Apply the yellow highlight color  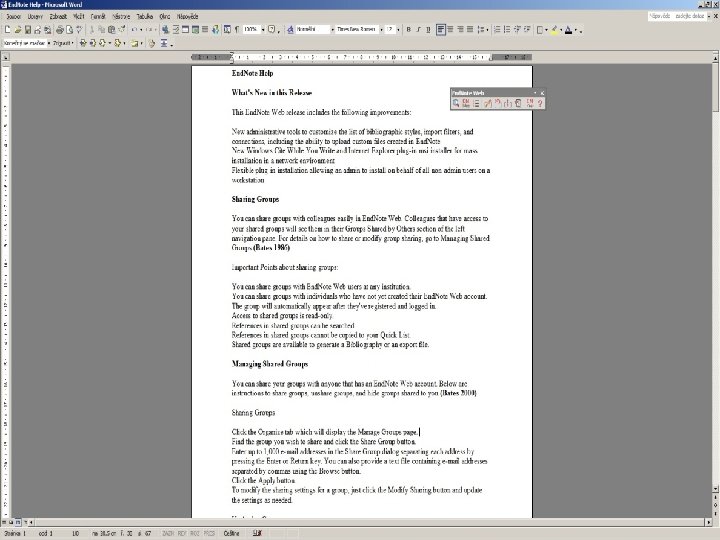[x=554, y=30]
